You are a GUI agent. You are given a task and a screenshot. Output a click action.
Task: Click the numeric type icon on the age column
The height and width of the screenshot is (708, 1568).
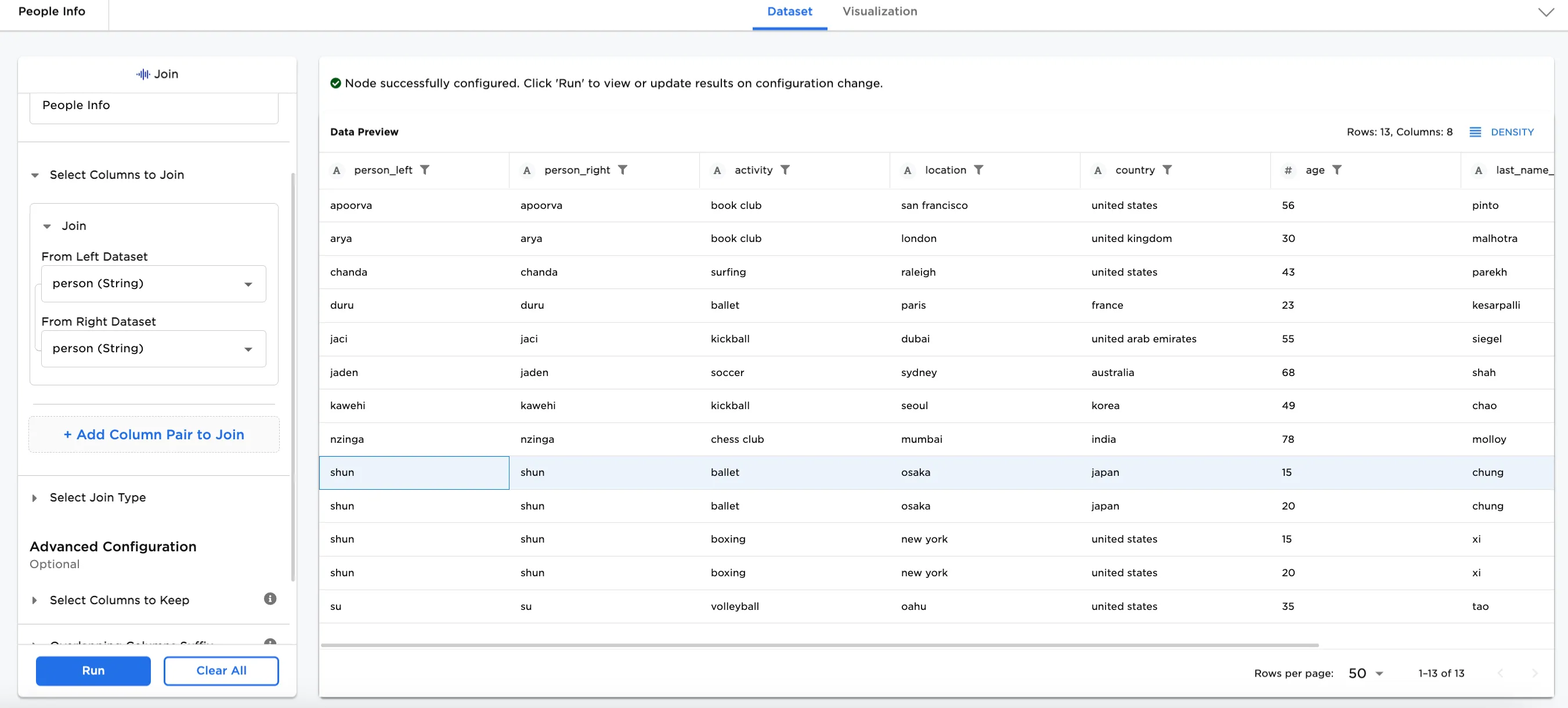pos(1288,170)
